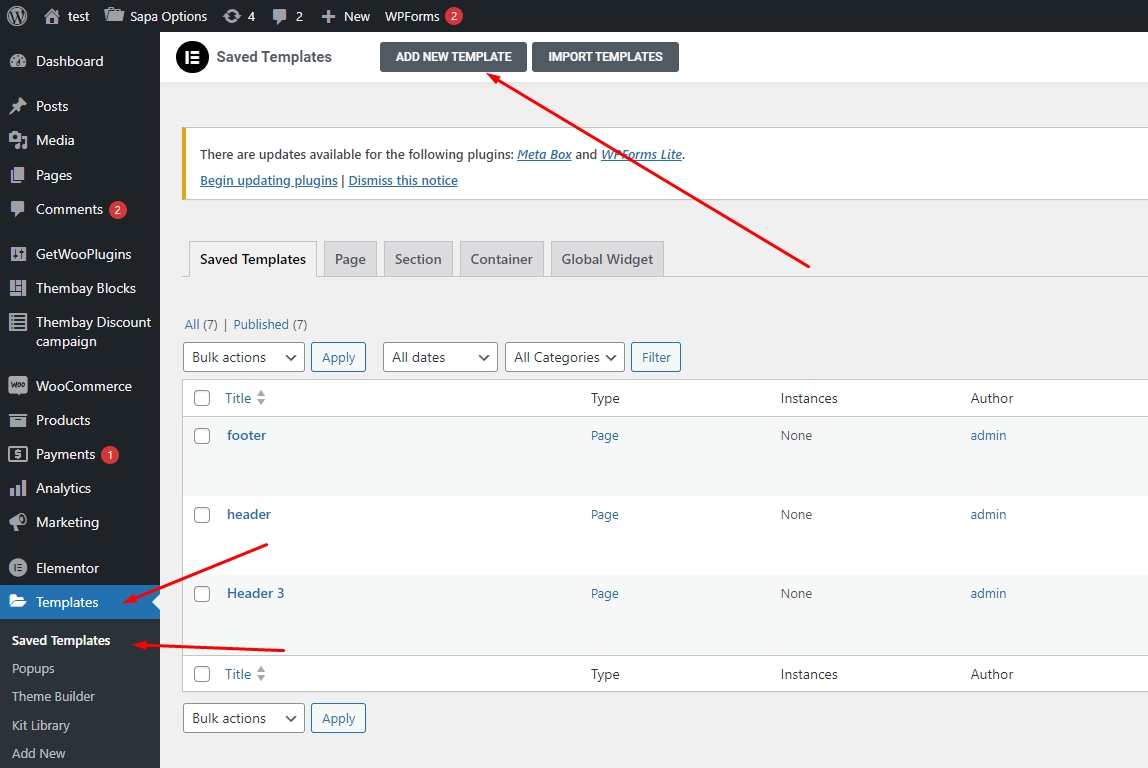
Task: Sort the table by Title column header
Action: point(238,398)
